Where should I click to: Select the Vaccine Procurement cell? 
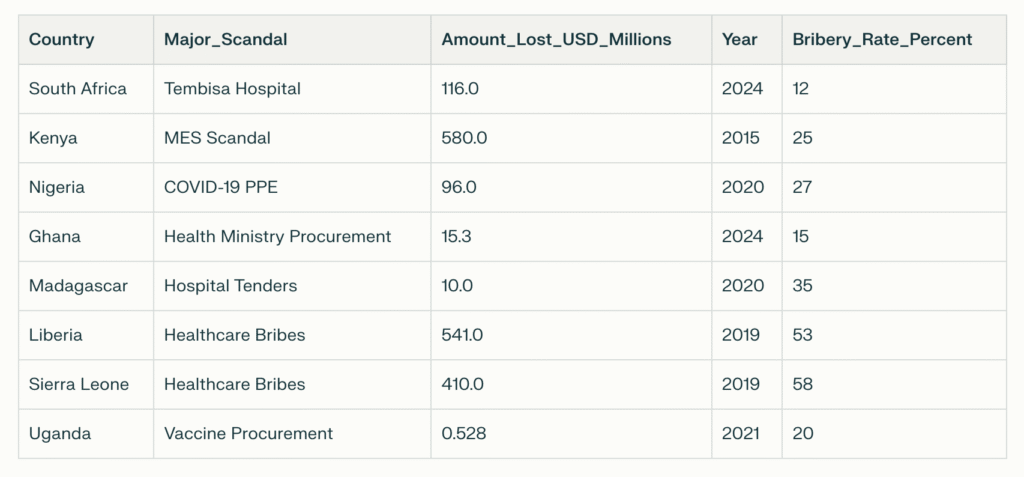point(249,433)
